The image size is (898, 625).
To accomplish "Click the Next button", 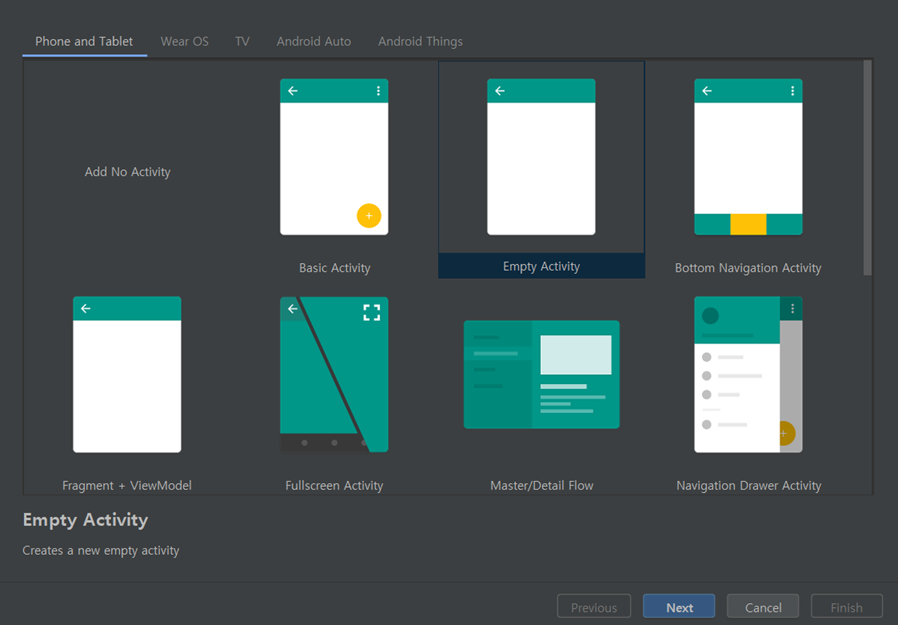I will click(x=679, y=607).
